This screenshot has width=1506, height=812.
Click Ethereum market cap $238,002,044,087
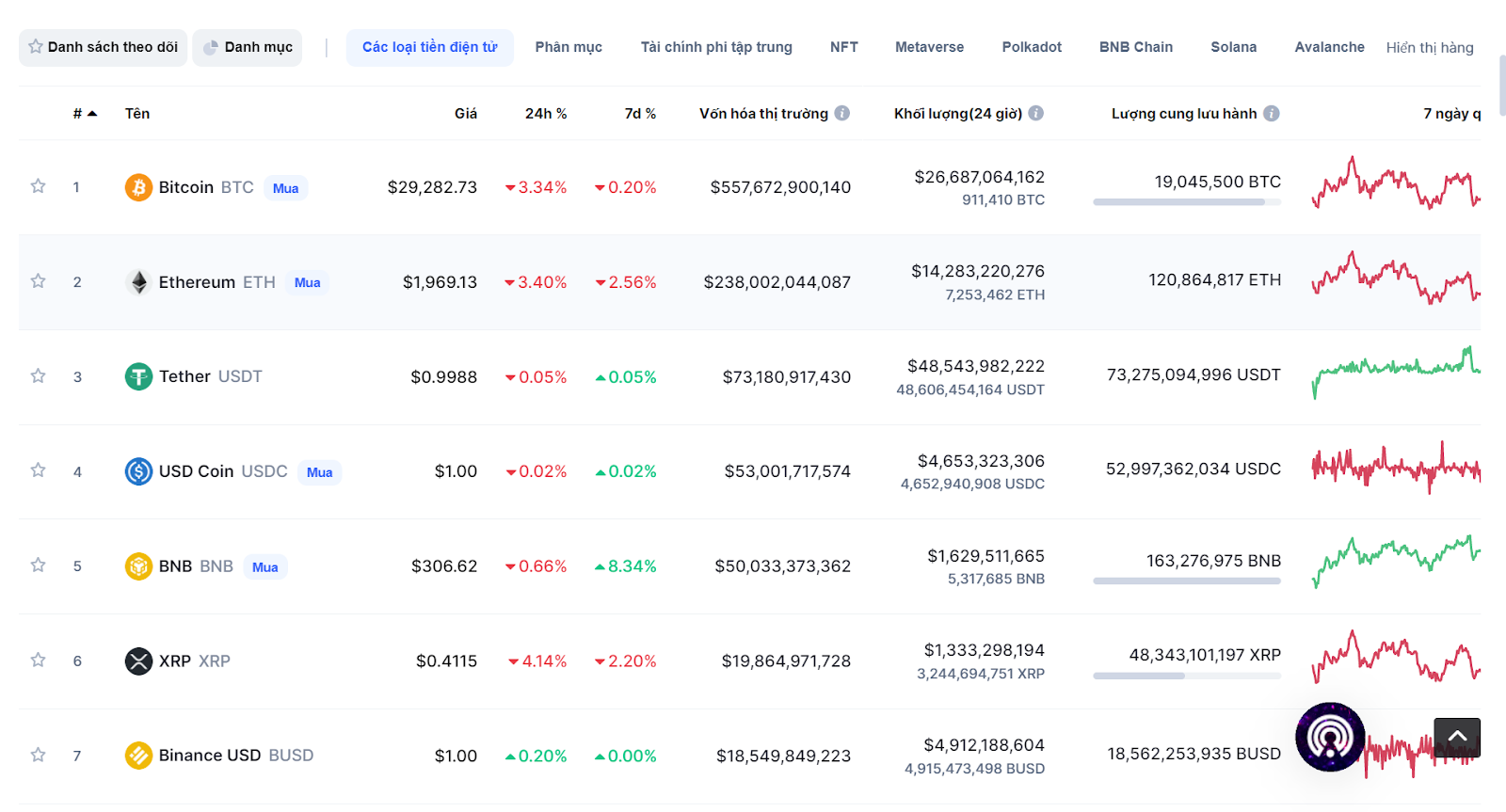777,282
